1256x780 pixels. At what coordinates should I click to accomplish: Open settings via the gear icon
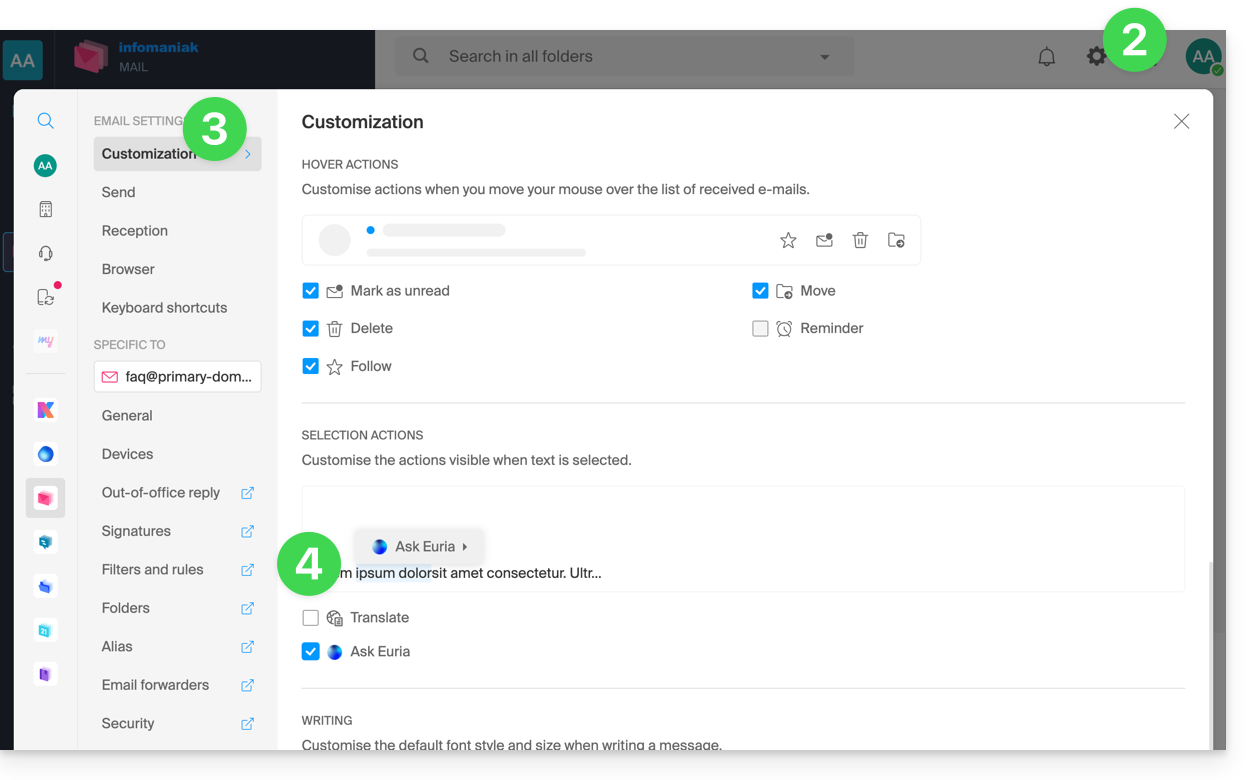[1097, 57]
